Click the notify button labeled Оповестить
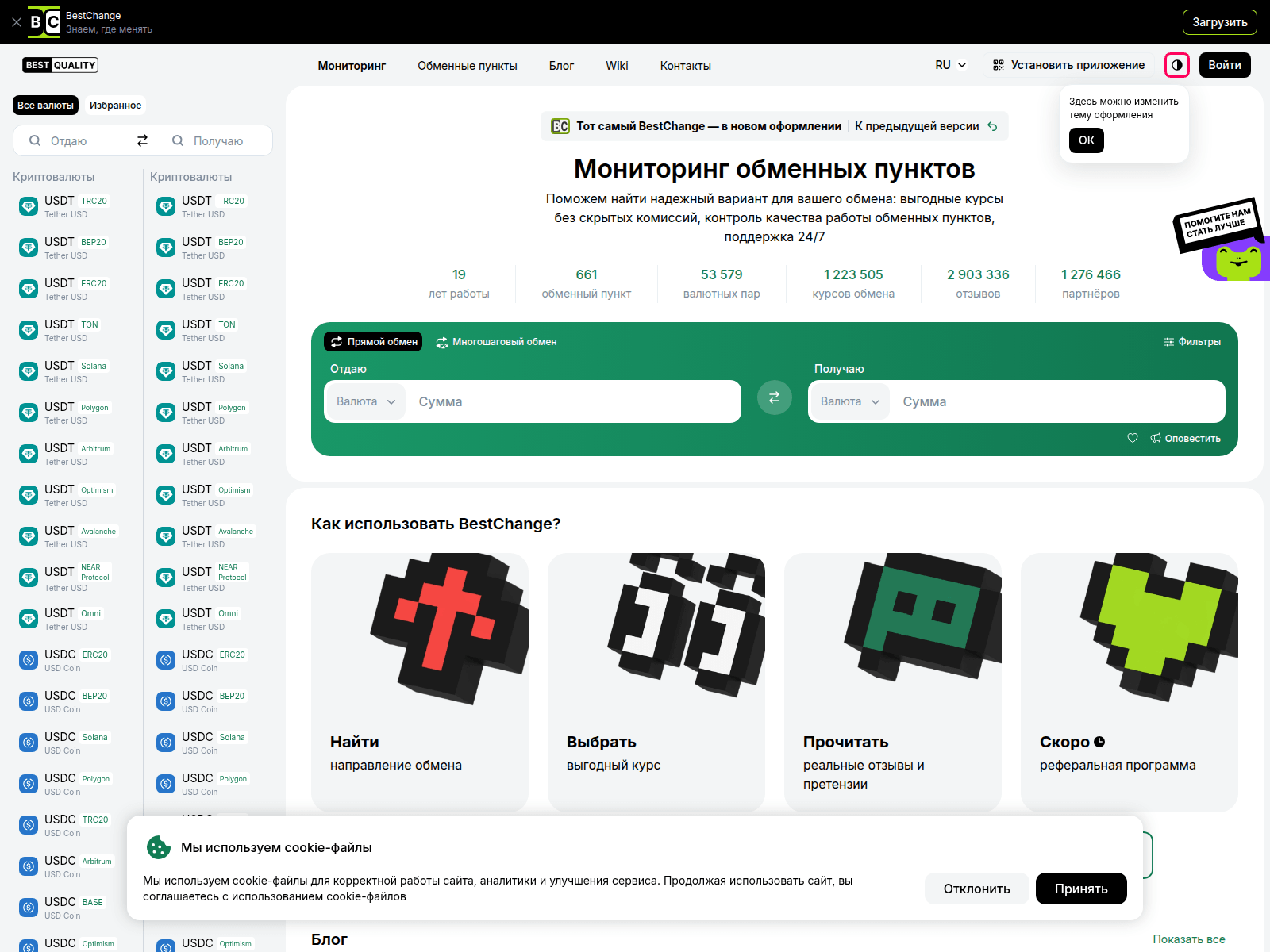Viewport: 1270px width, 952px height. [1186, 438]
